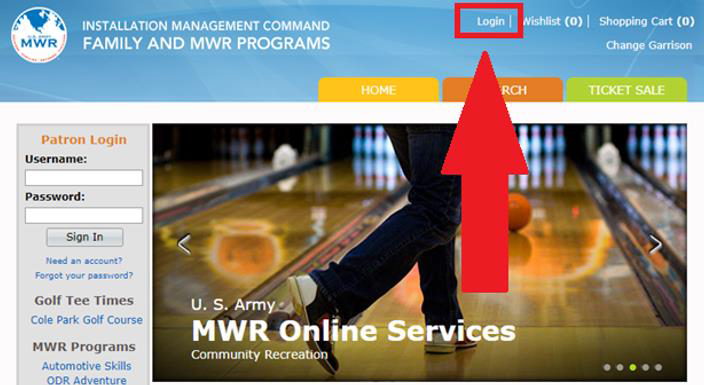Focus the Username input field
The image size is (704, 385).
[84, 177]
